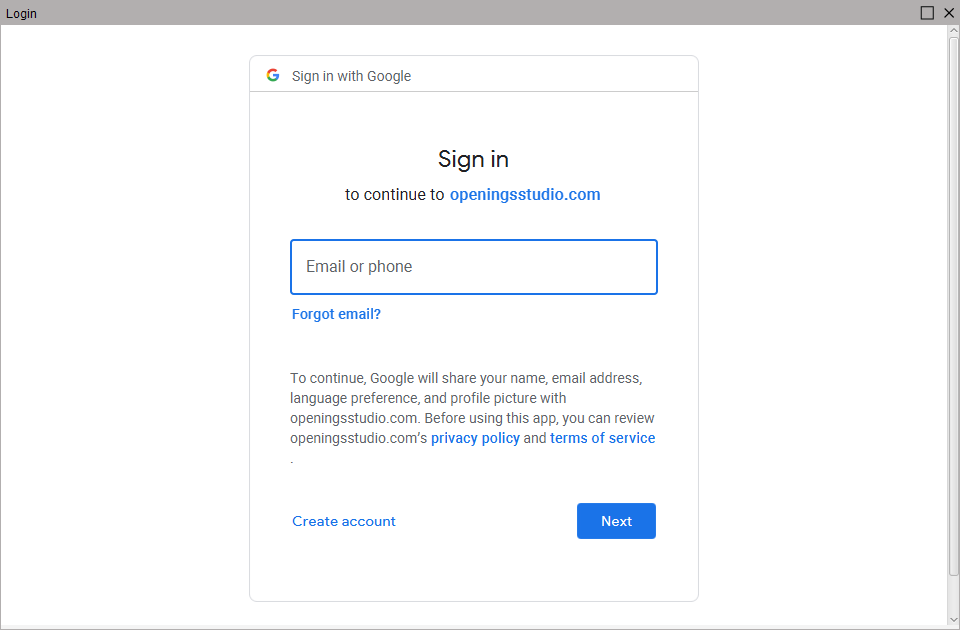Click inside the email input box

tap(473, 267)
